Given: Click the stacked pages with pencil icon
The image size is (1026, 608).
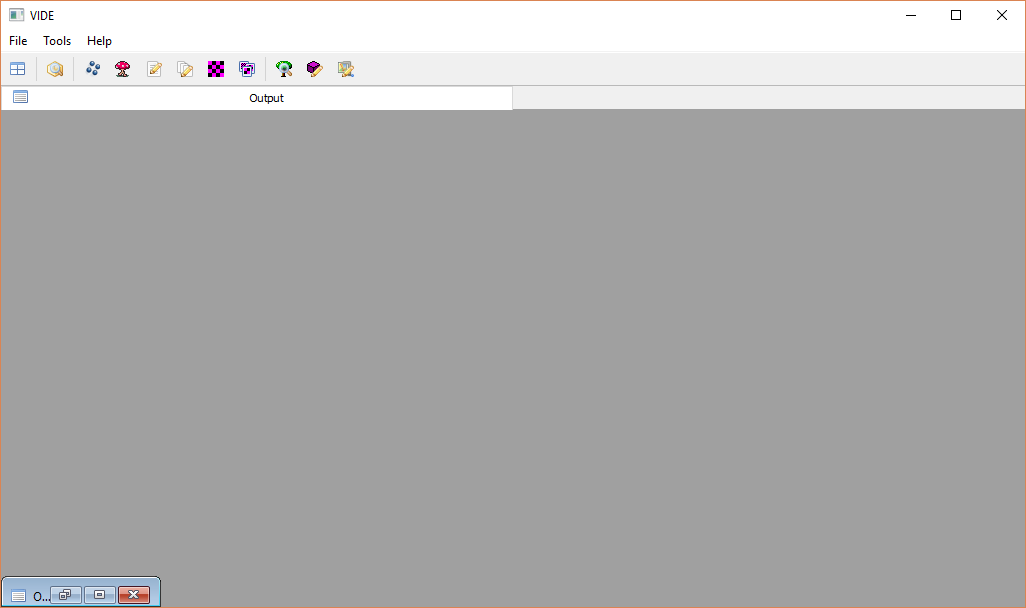Looking at the screenshot, I should pyautogui.click(x=185, y=69).
